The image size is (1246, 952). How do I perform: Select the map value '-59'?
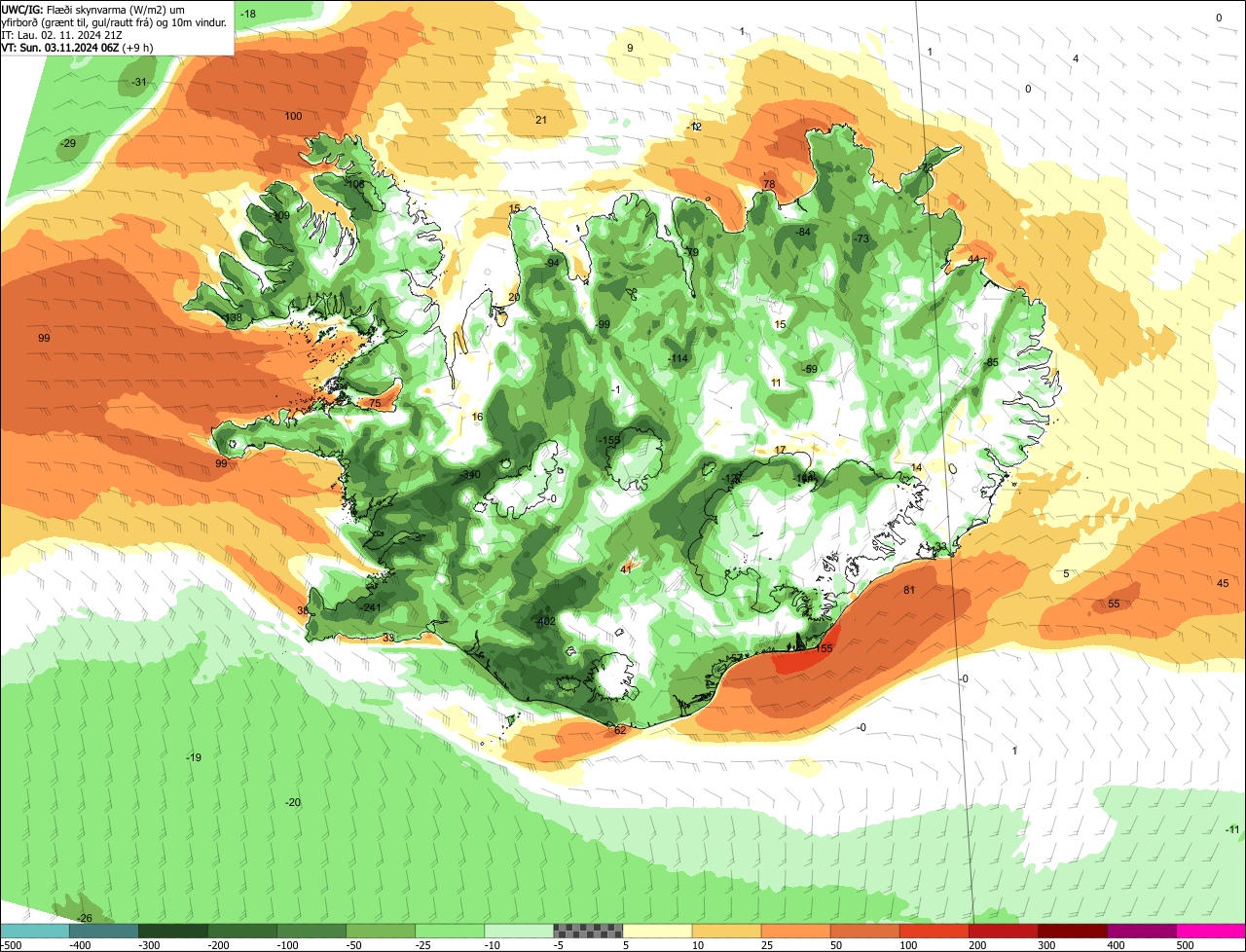810,369
